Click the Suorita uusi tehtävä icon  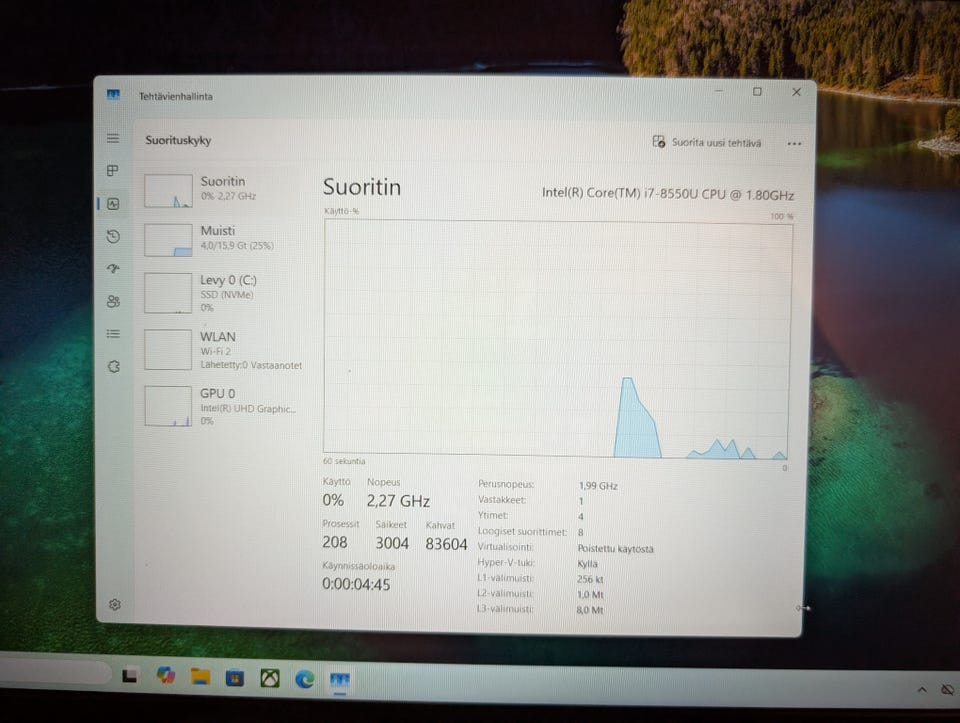(659, 141)
